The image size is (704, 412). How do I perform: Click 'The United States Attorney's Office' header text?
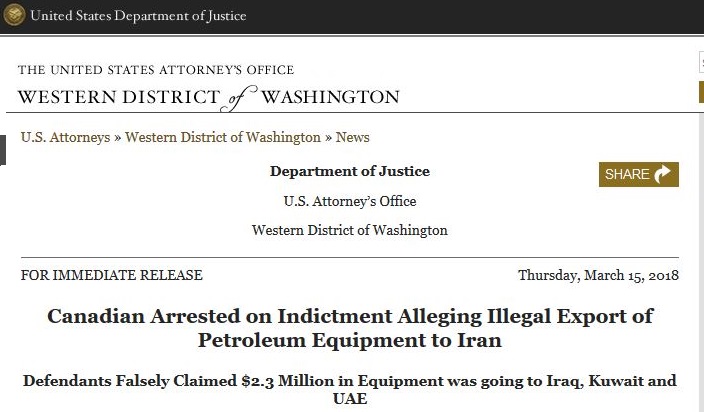156,70
